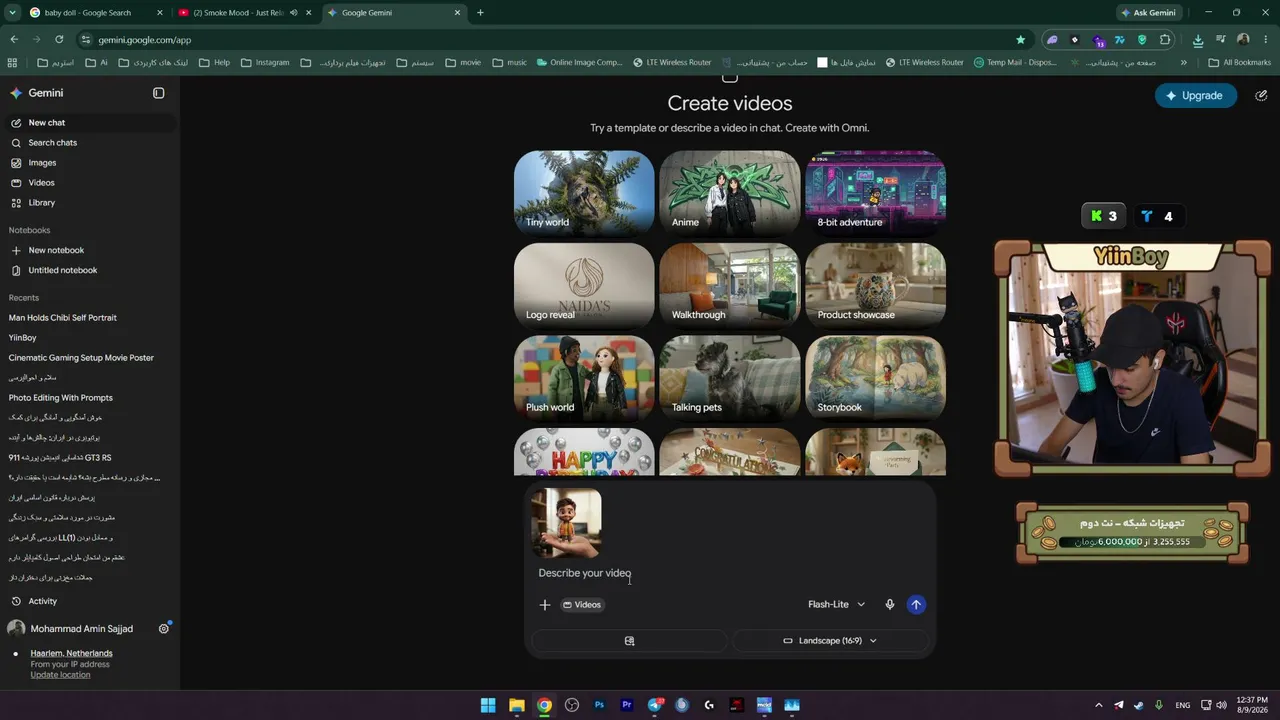Open the movie bookmarks folder
The height and width of the screenshot is (720, 1280).
point(462,62)
